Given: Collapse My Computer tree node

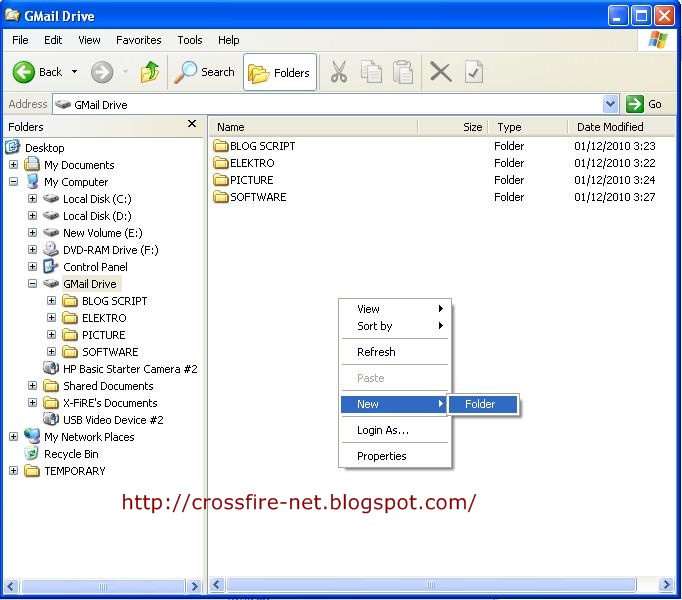Looking at the screenshot, I should [13, 182].
